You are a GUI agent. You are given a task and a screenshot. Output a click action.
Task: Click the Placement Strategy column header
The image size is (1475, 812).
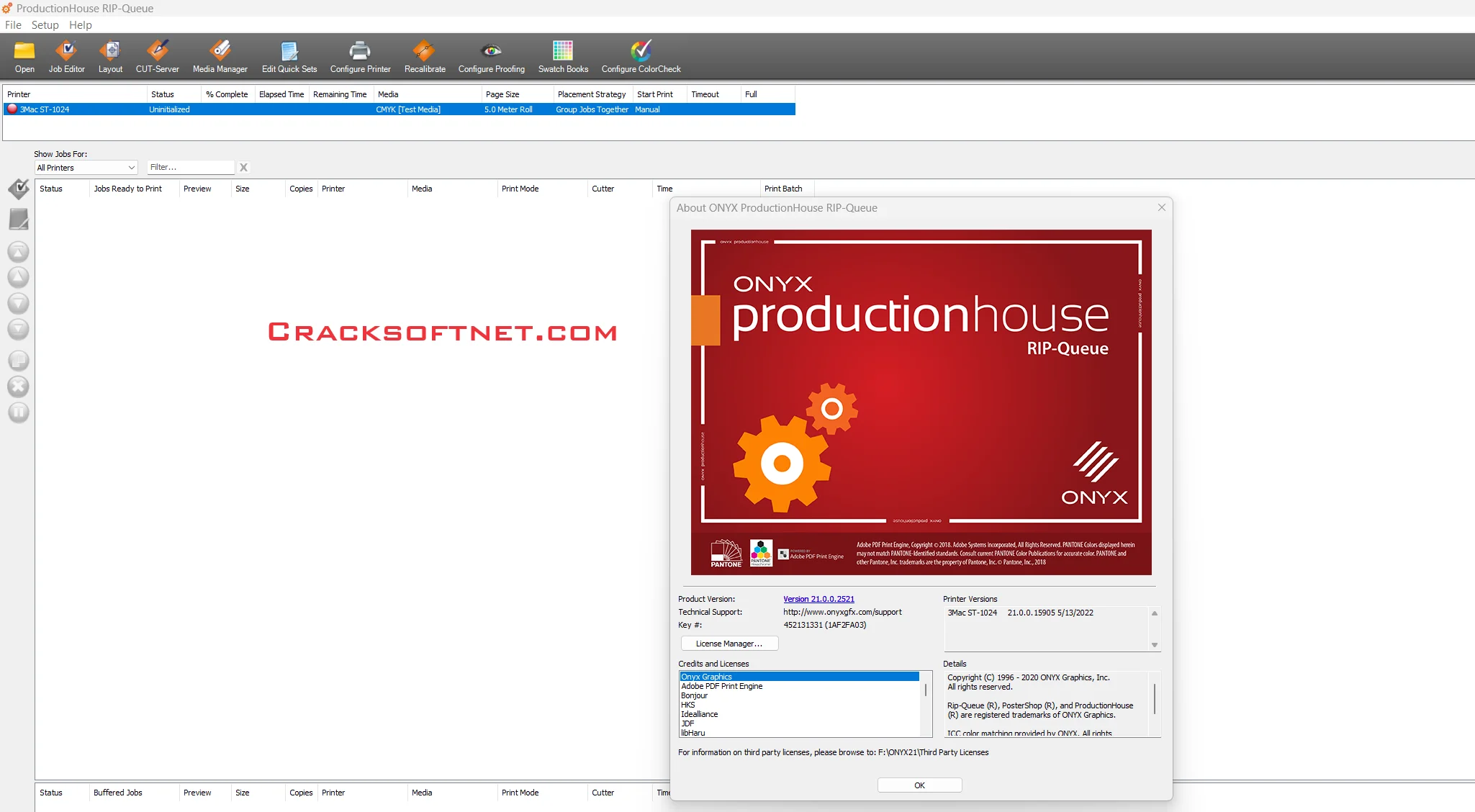click(592, 94)
